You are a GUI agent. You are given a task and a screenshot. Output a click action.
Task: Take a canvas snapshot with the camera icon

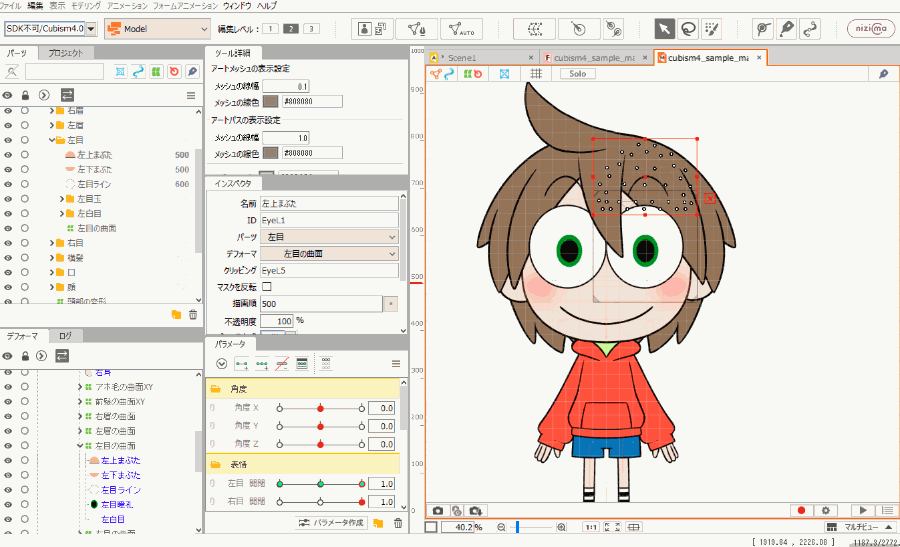(x=438, y=510)
